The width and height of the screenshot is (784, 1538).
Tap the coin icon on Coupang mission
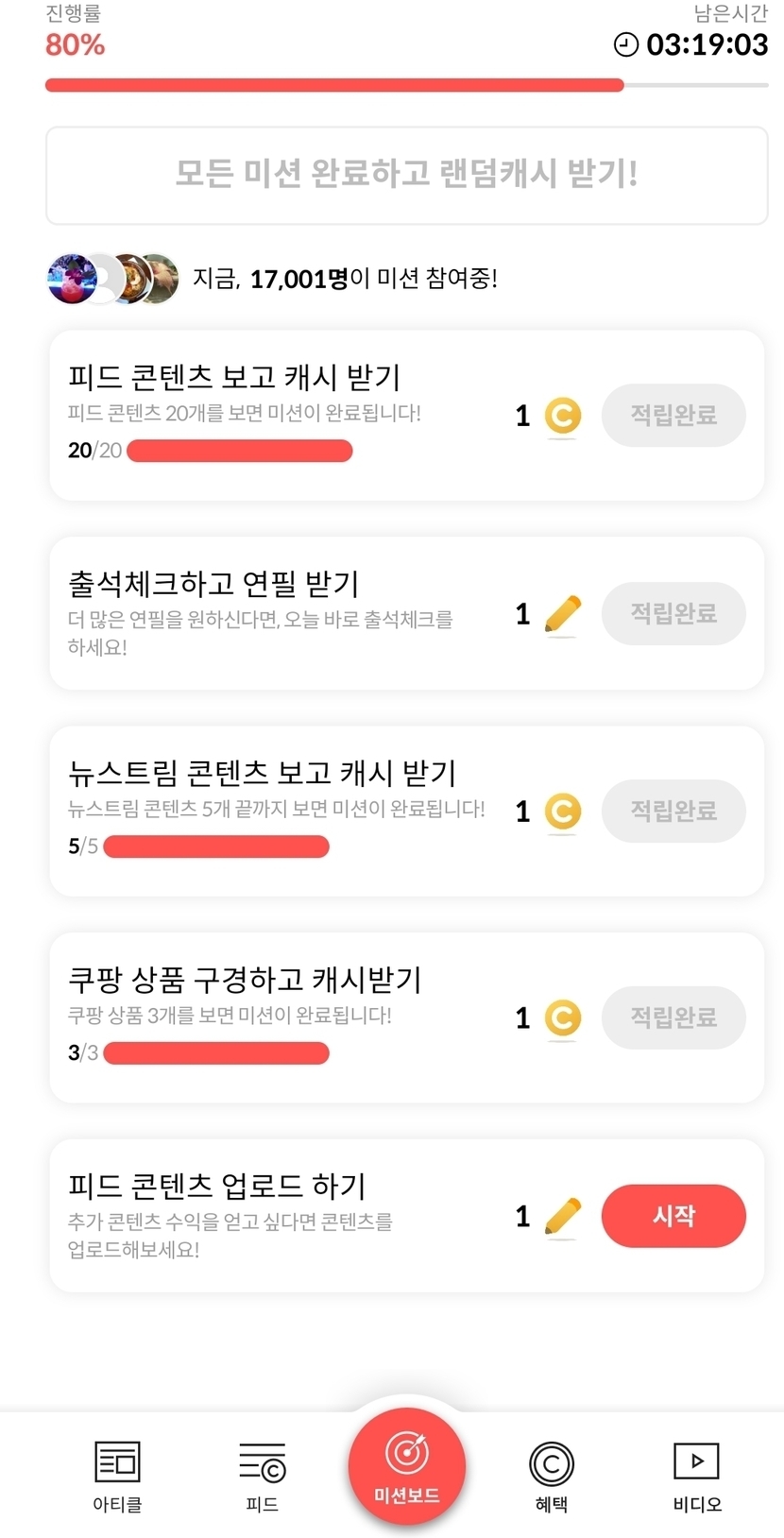pyautogui.click(x=563, y=1017)
